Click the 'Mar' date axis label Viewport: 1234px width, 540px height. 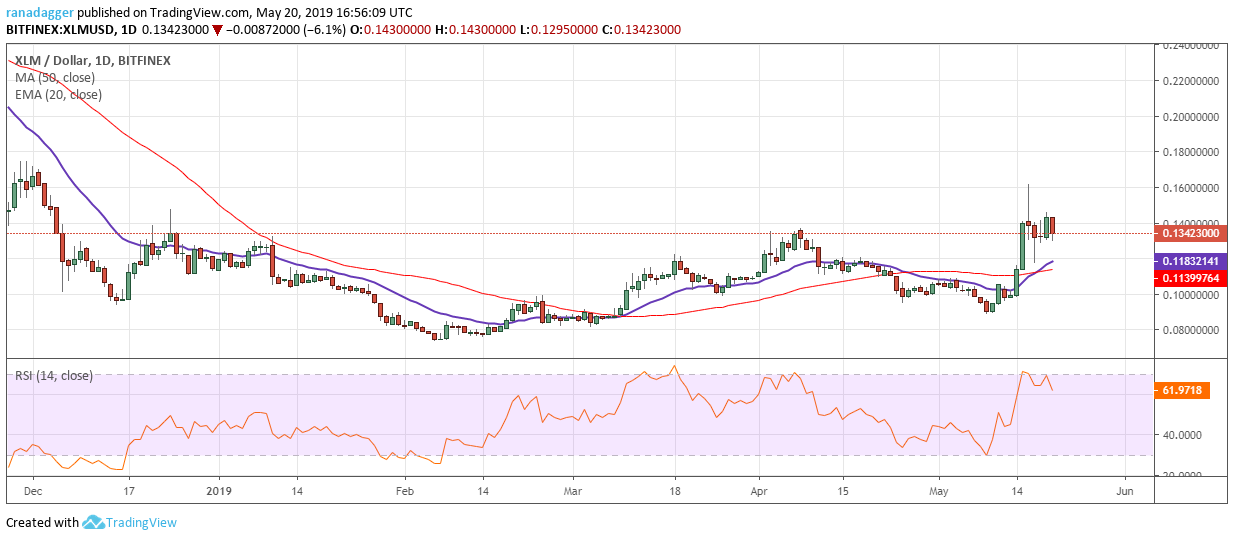point(573,492)
